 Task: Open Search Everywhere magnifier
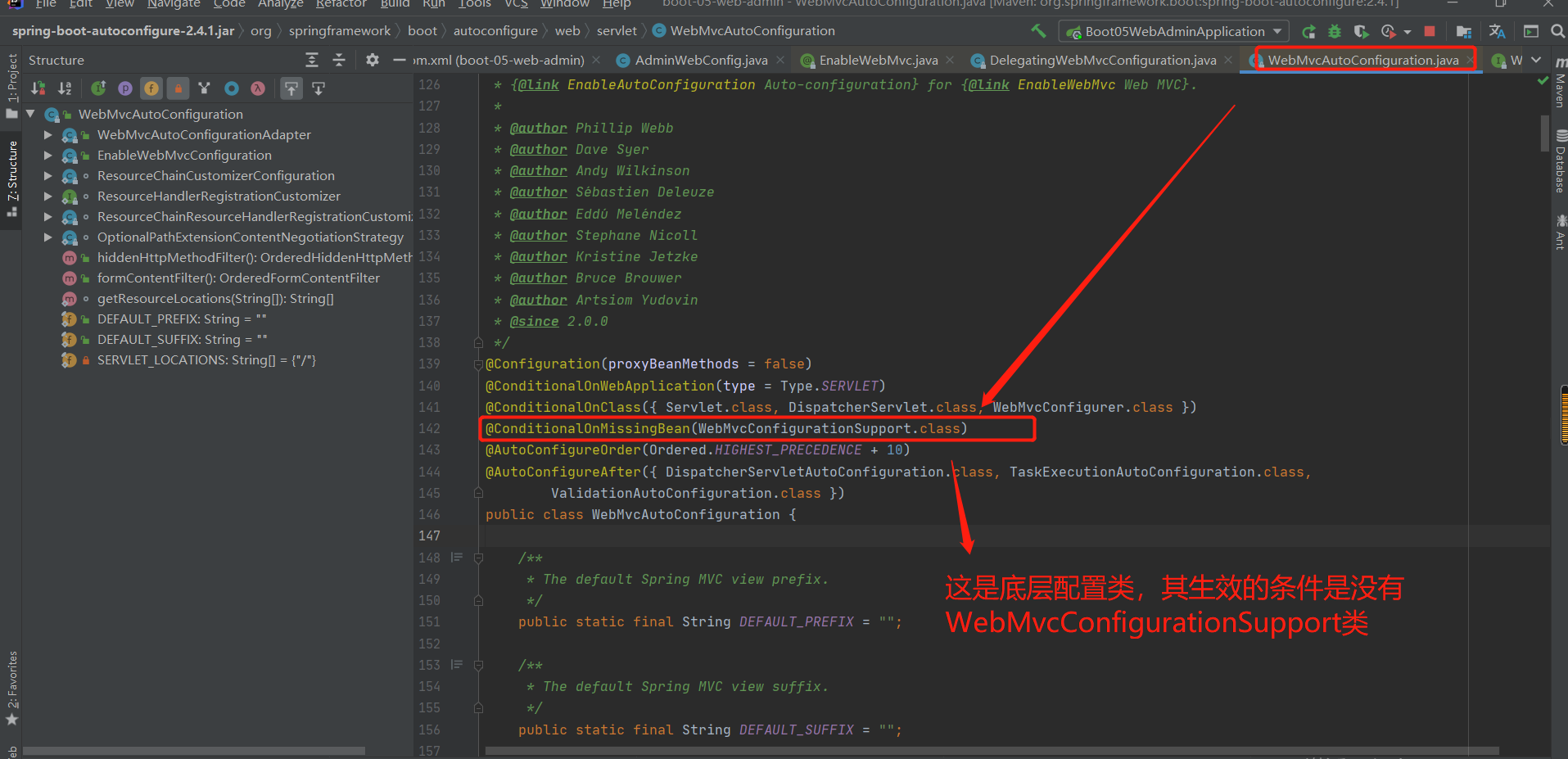pos(1557,31)
